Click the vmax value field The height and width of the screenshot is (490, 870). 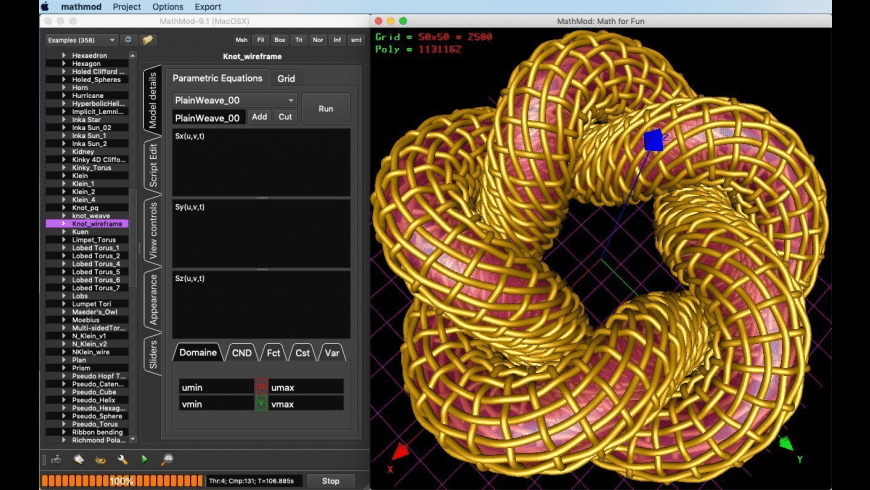pos(306,404)
